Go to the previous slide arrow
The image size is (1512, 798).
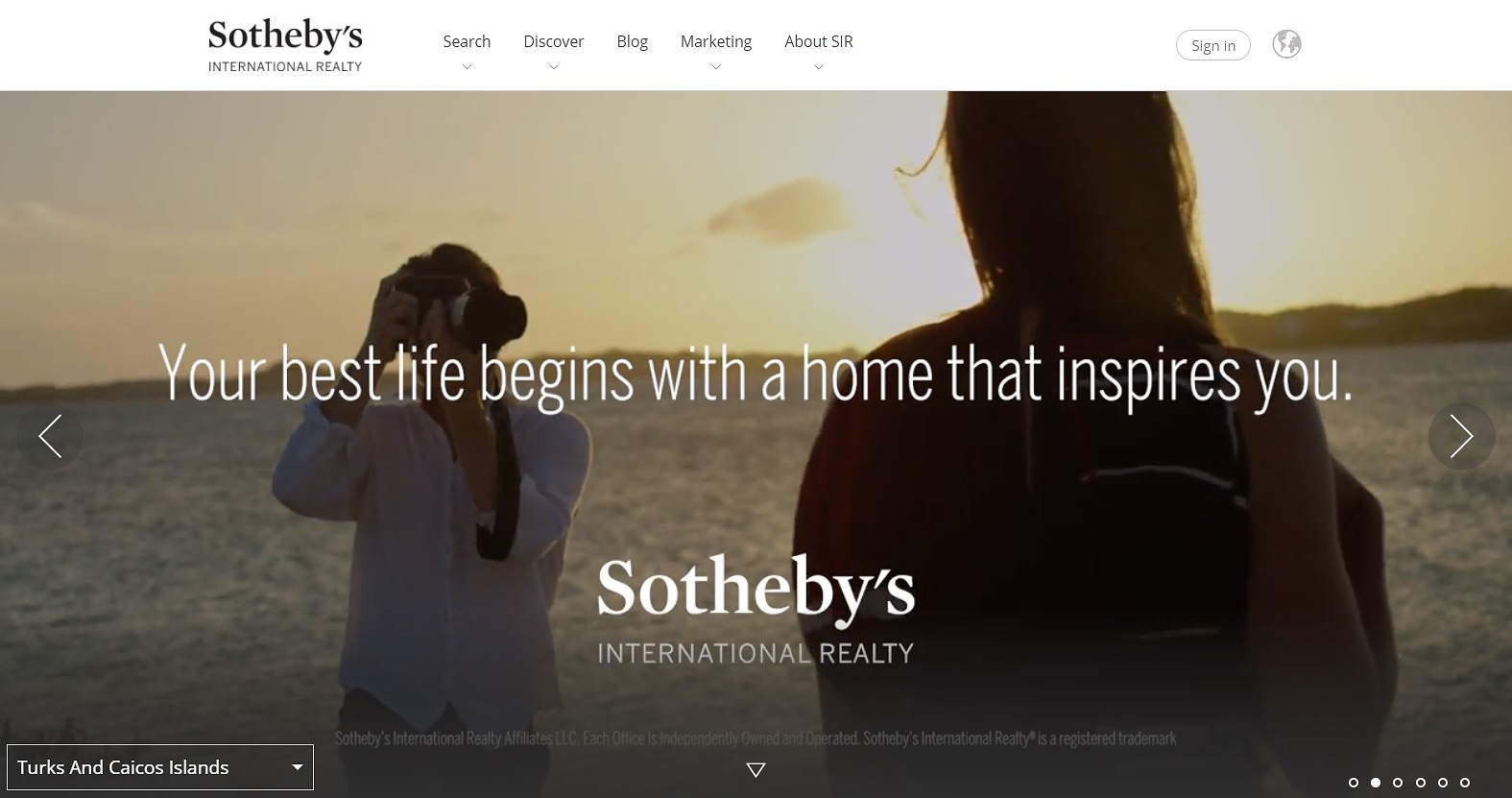click(50, 436)
